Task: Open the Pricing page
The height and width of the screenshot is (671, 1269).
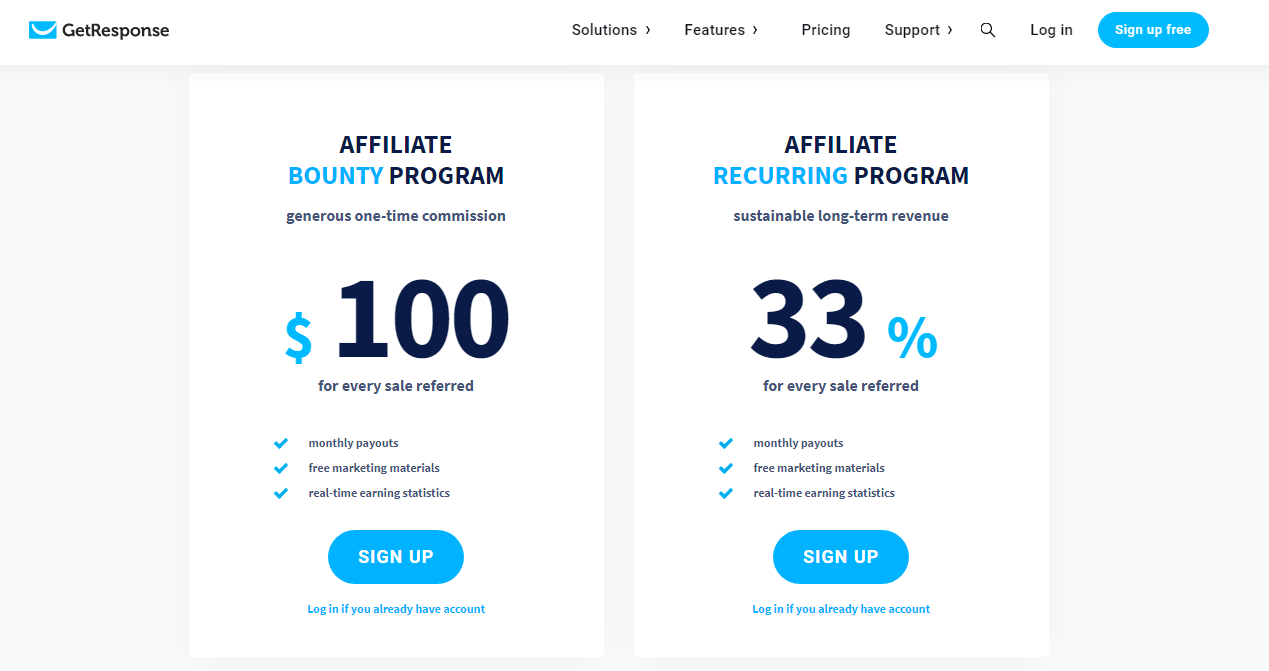Action: click(x=826, y=30)
